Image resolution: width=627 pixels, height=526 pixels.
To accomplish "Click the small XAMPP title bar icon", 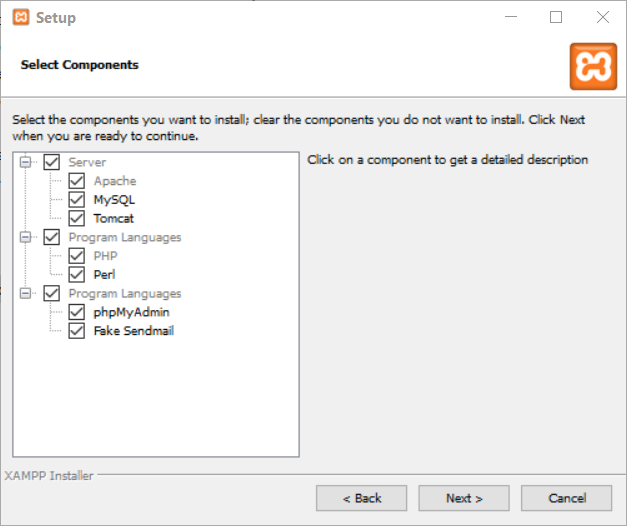I will click(21, 18).
